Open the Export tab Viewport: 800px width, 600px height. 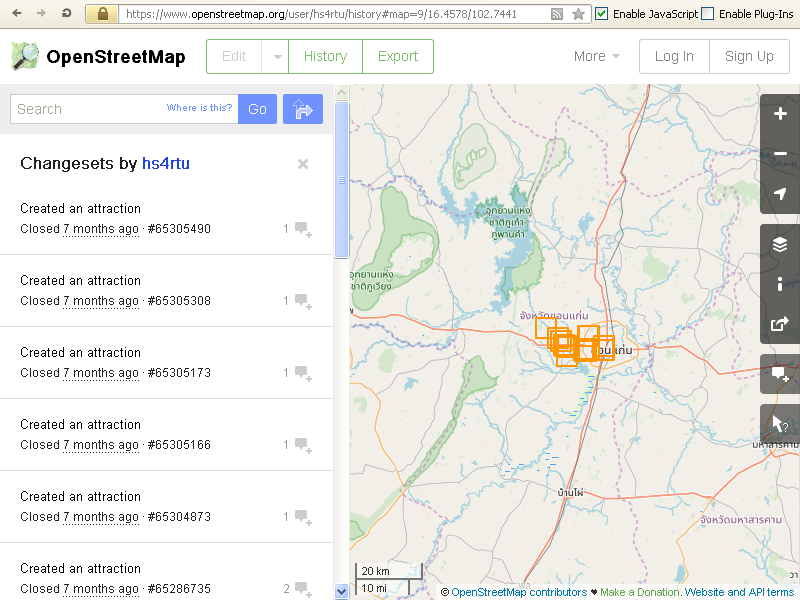398,56
